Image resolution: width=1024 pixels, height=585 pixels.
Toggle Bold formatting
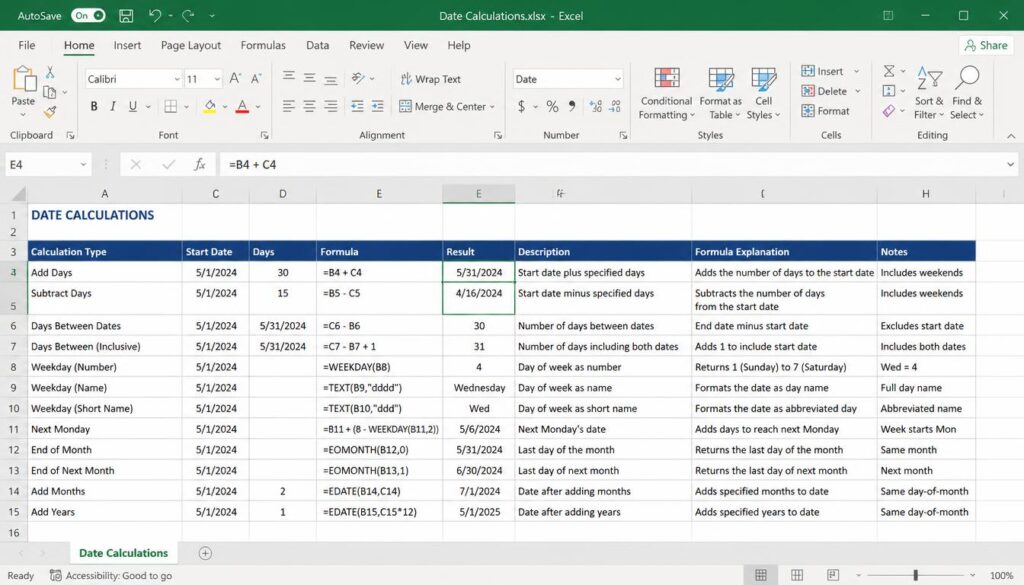tap(93, 106)
